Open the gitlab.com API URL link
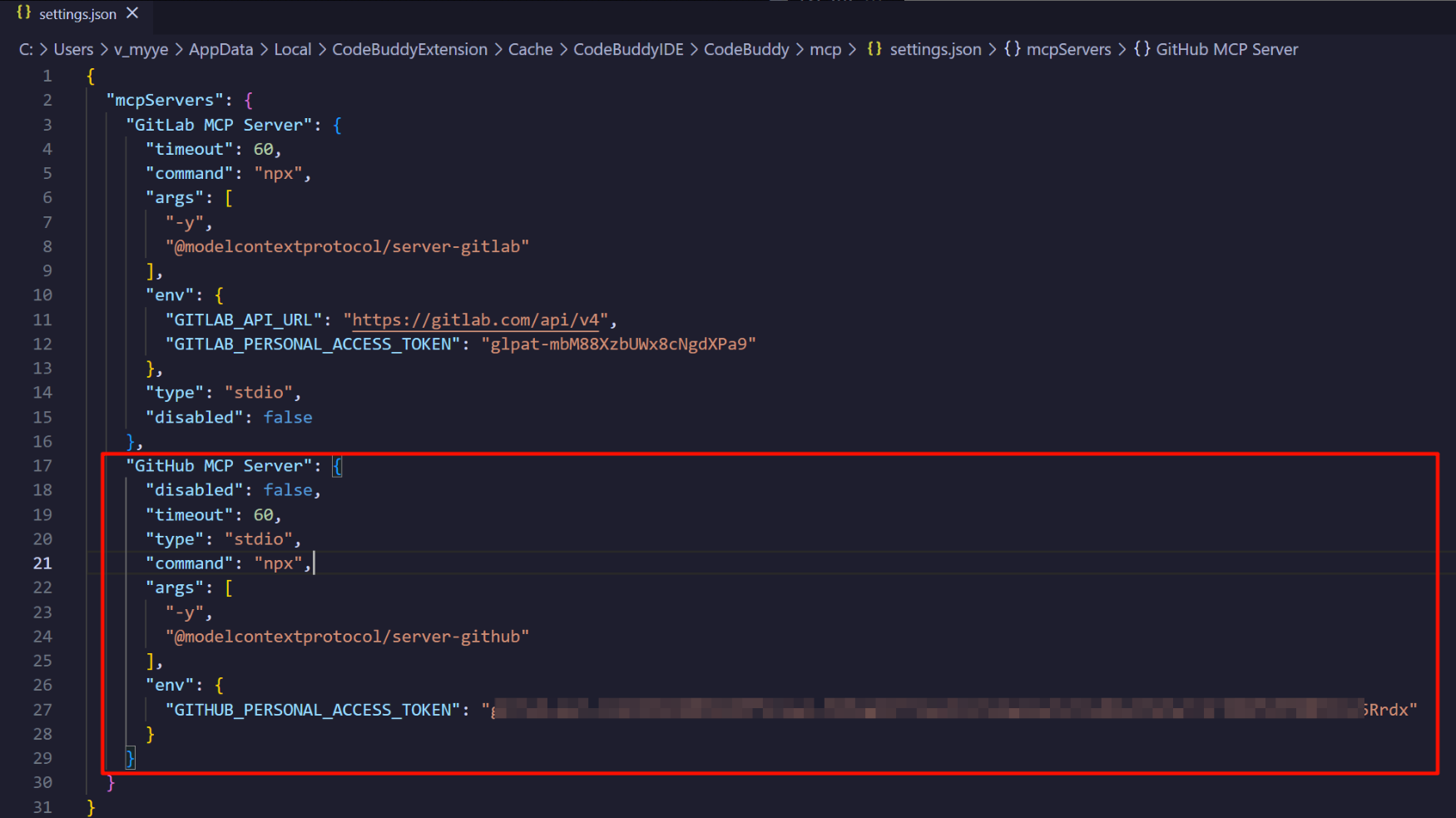The image size is (1456, 818). point(475,320)
